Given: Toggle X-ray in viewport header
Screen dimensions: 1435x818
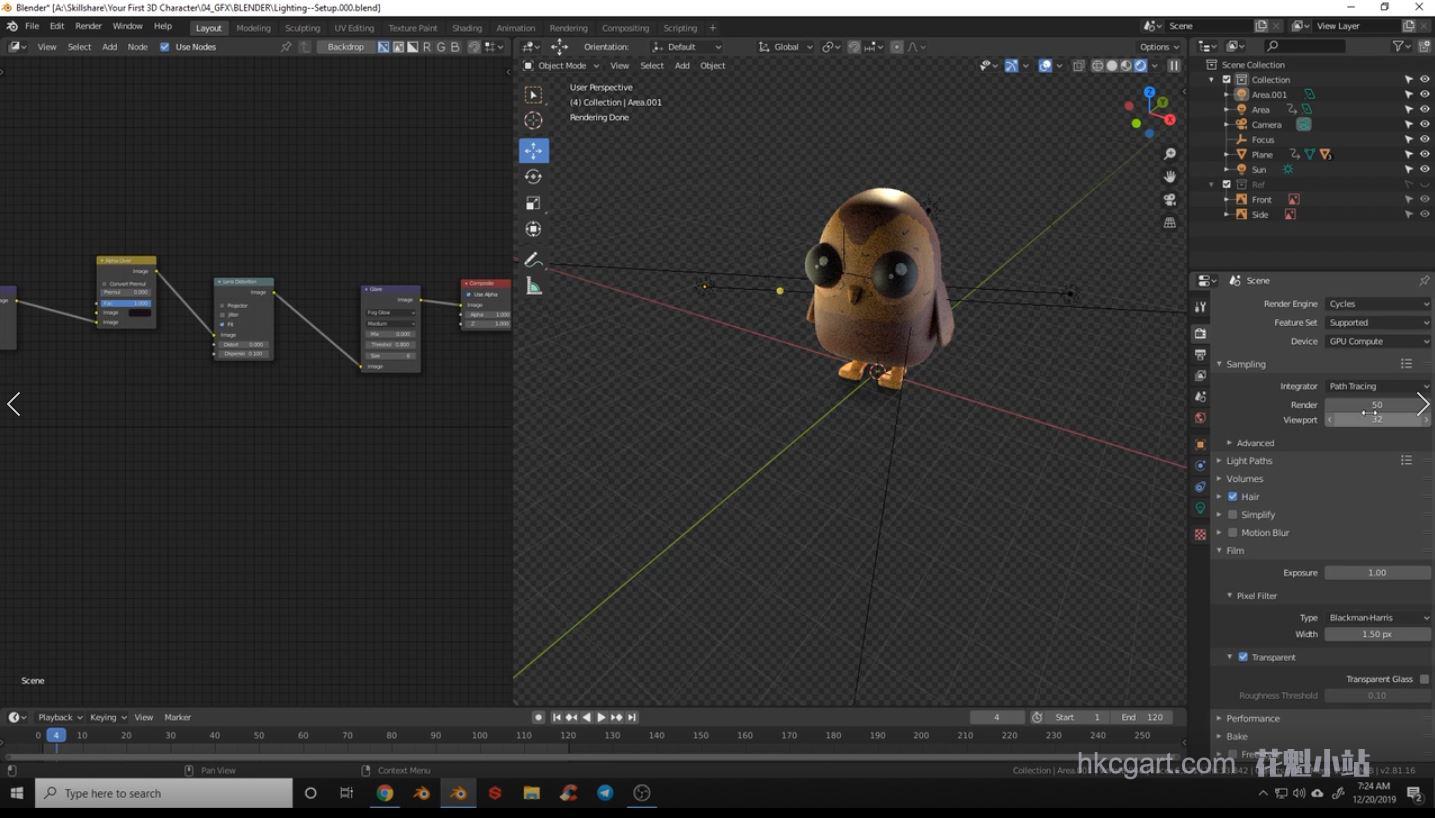Looking at the screenshot, I should click(1078, 66).
